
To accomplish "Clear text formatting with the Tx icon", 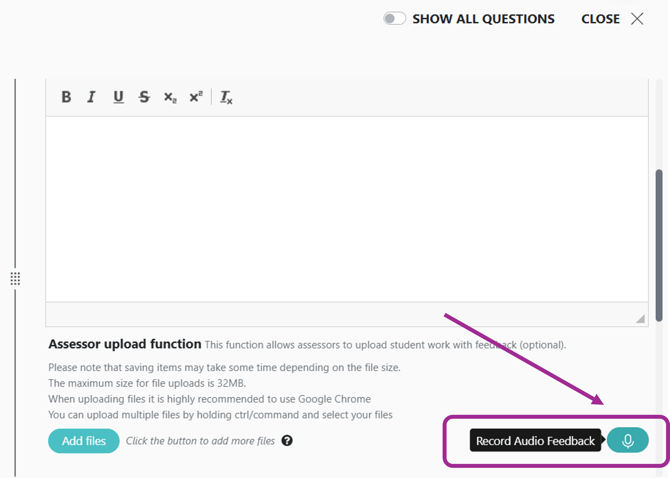I will (226, 97).
